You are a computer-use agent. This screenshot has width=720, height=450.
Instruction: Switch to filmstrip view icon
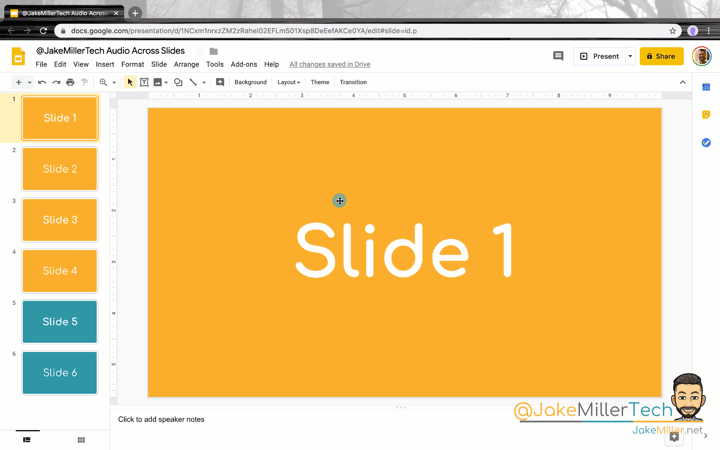click(x=27, y=440)
